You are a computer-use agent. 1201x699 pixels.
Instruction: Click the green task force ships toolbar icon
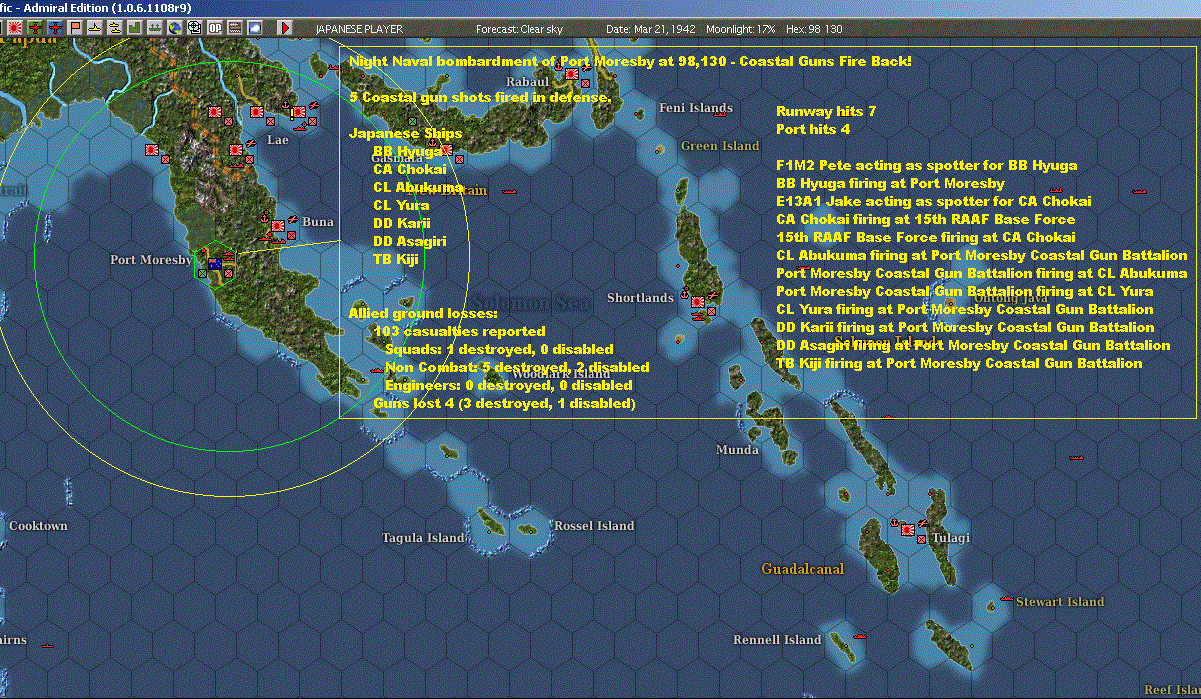[154, 28]
